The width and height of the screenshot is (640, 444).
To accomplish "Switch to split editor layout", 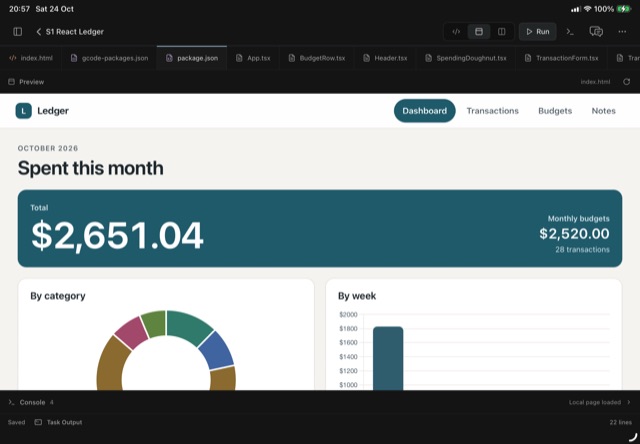I will pyautogui.click(x=502, y=32).
